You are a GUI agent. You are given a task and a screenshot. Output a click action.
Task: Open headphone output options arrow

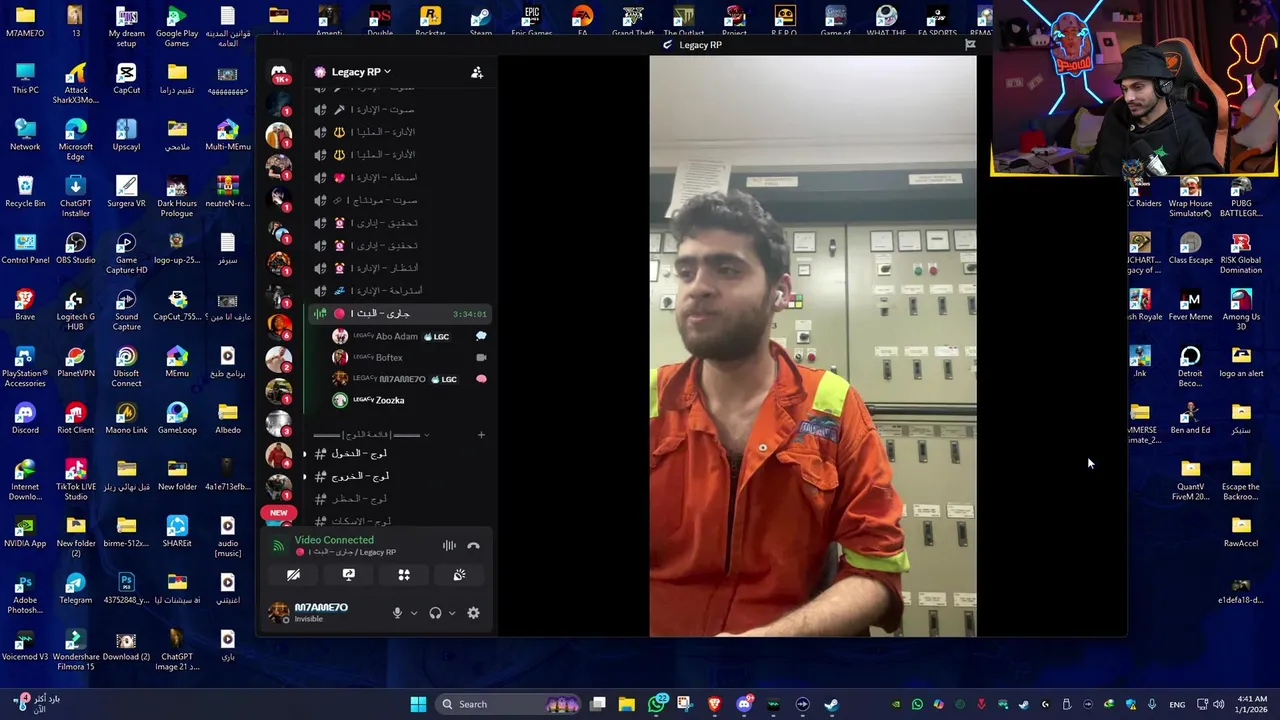(452, 613)
